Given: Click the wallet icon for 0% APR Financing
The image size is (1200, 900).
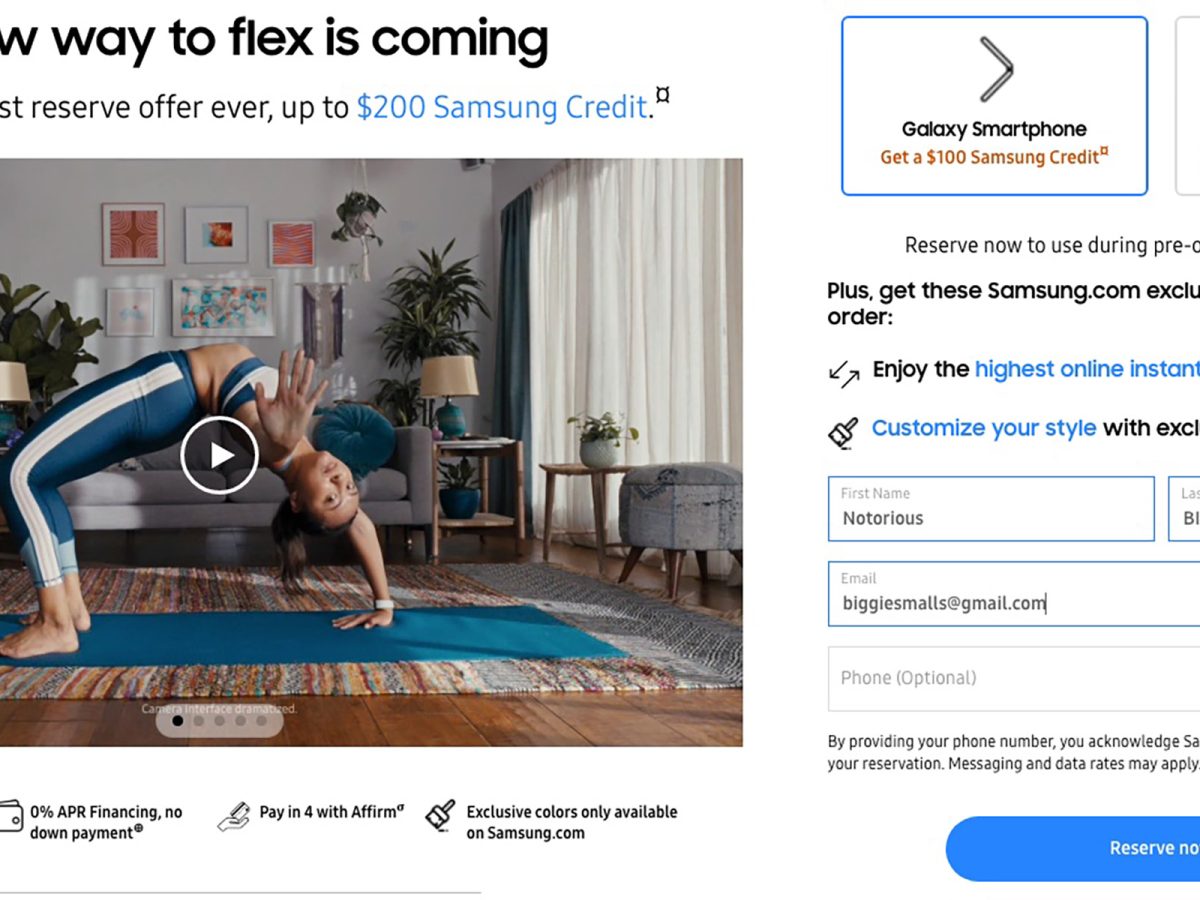Looking at the screenshot, I should (x=10, y=814).
